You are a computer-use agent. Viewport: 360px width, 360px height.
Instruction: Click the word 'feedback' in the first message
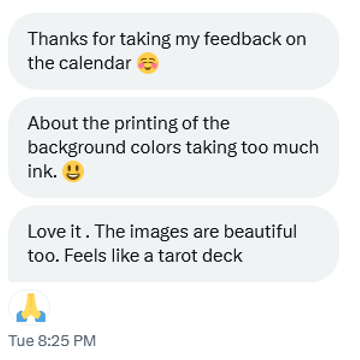pos(243,39)
